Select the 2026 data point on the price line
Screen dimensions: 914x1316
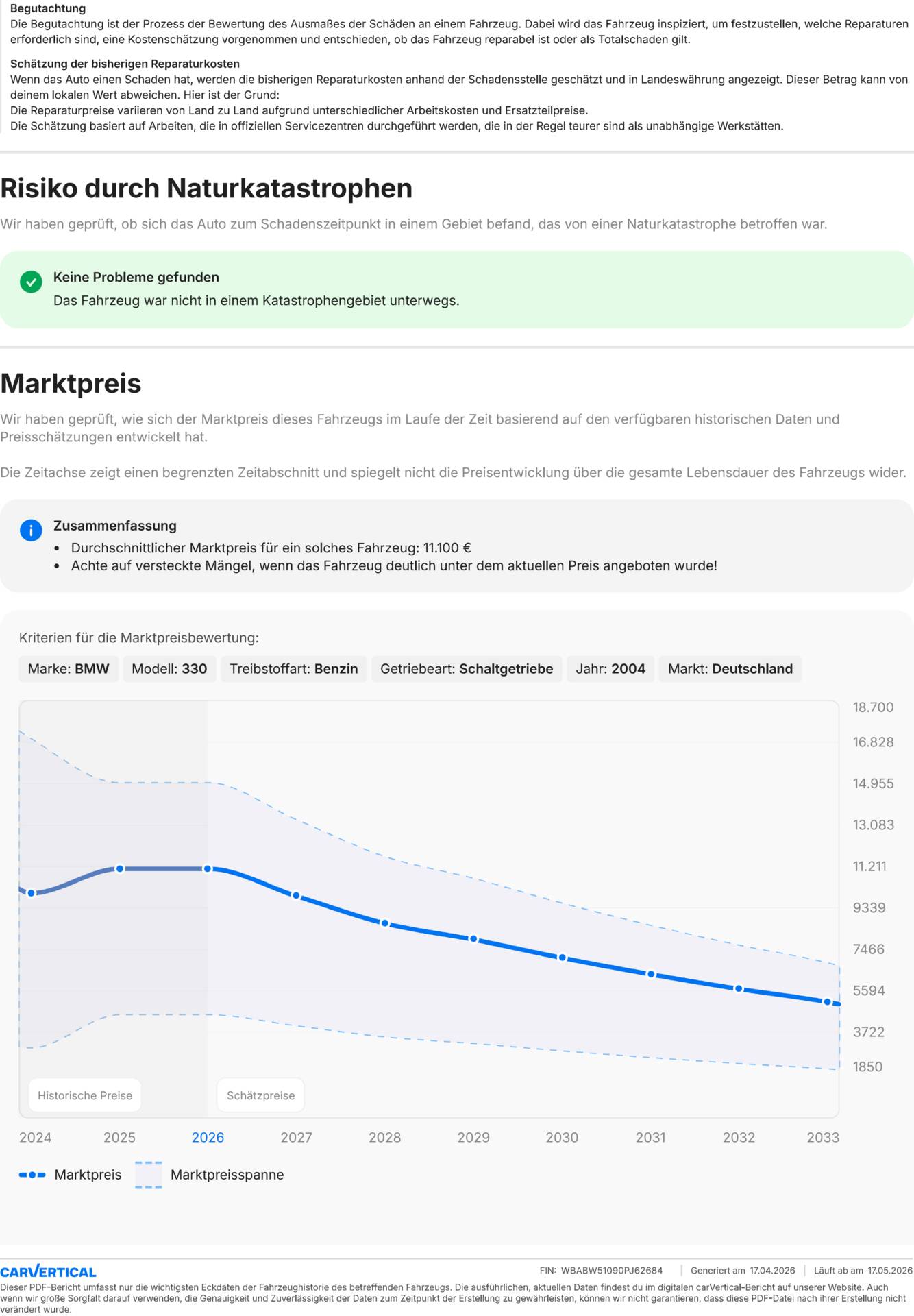click(208, 869)
